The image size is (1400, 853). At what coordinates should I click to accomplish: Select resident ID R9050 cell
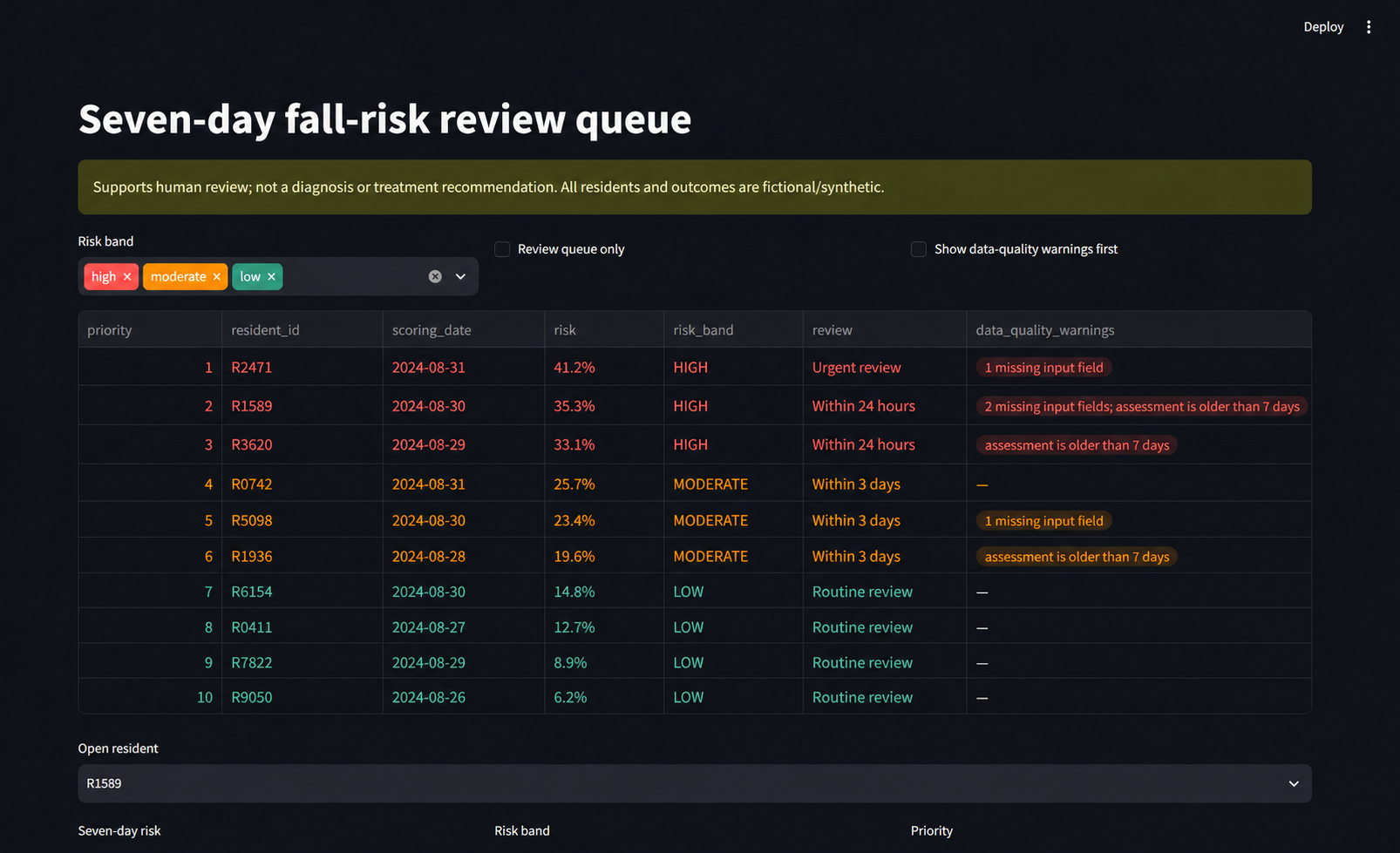(x=302, y=697)
